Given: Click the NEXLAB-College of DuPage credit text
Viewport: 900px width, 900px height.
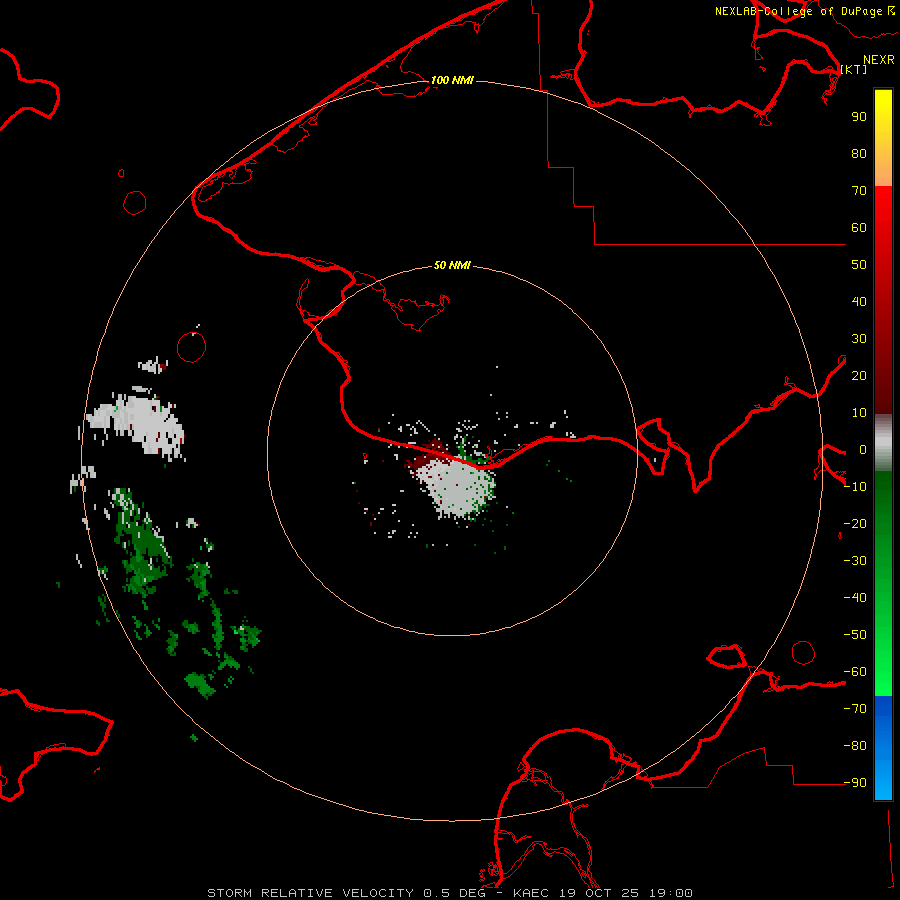Looking at the screenshot, I should coord(805,11).
